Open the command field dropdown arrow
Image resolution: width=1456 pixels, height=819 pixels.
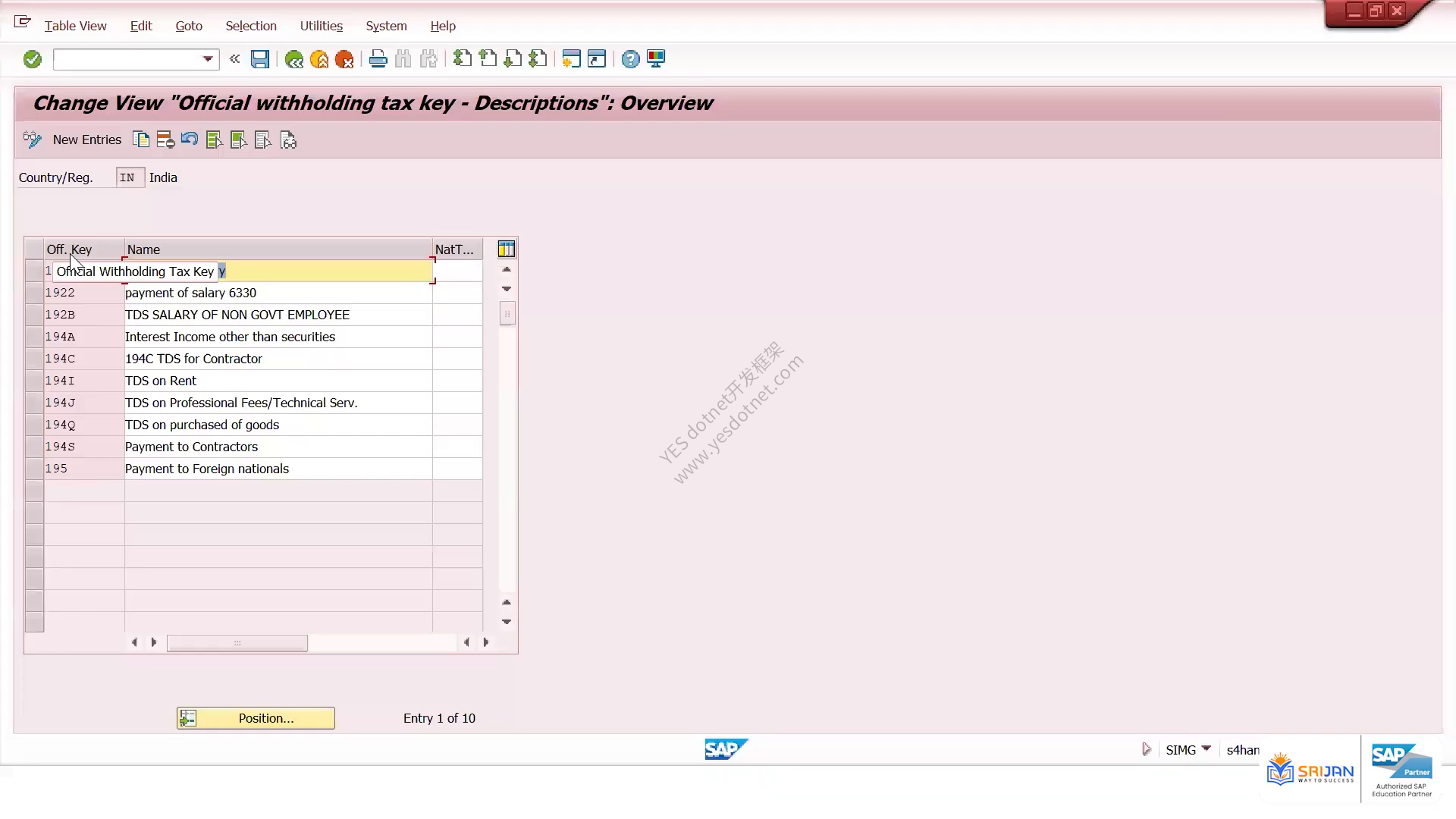(x=207, y=59)
